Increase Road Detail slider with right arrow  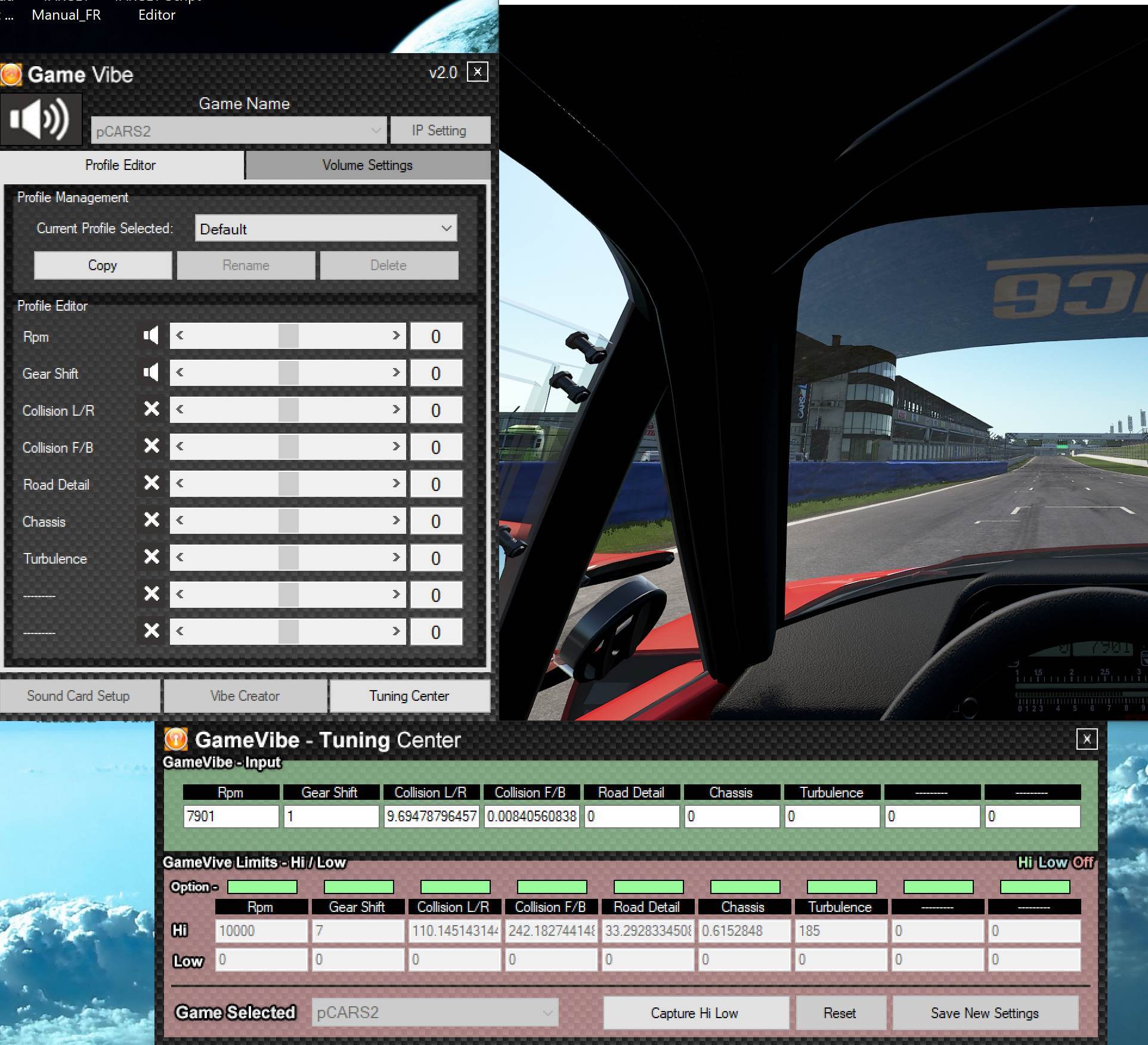pos(396,484)
